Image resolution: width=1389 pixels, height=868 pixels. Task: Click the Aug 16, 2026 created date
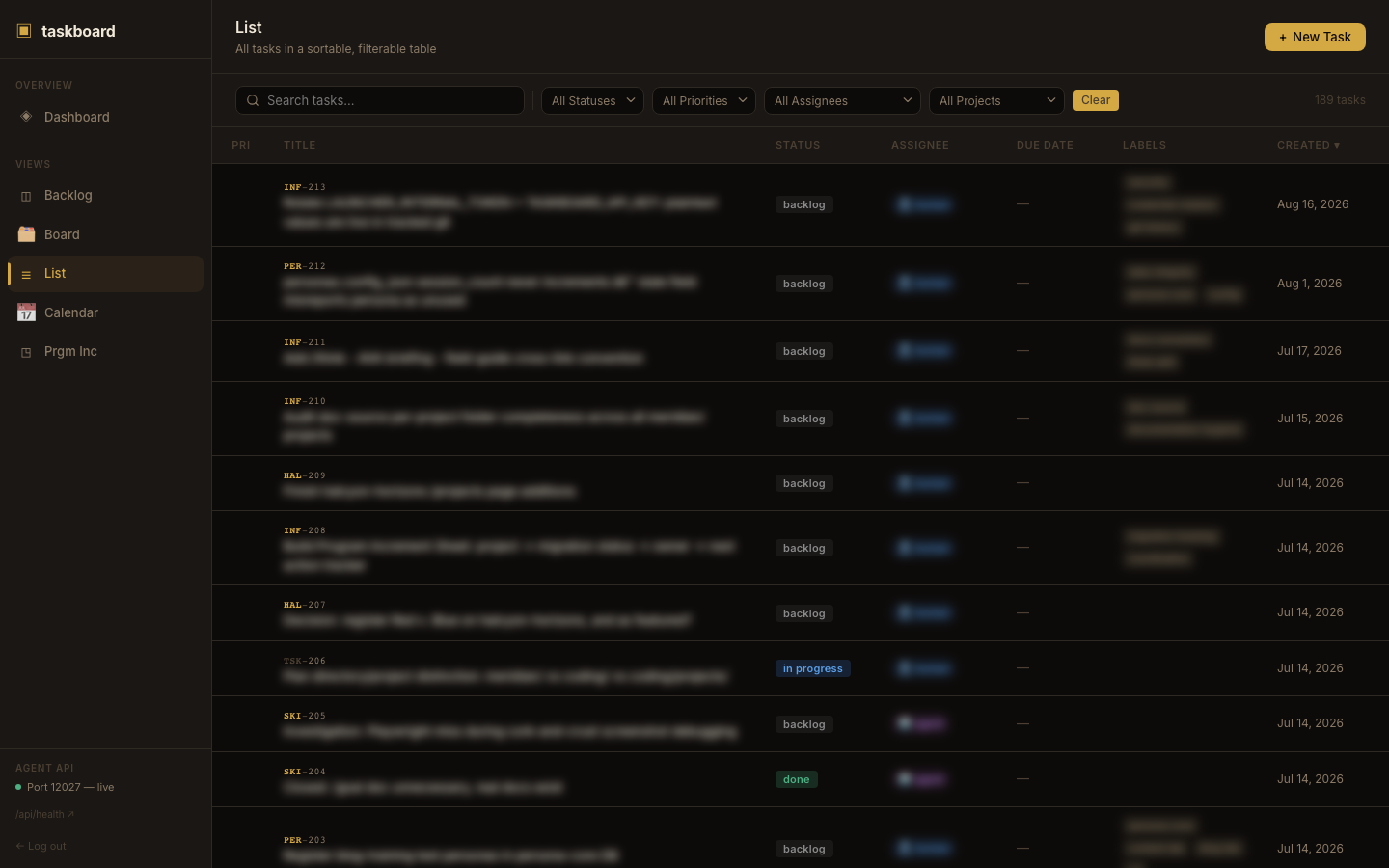coord(1313,204)
